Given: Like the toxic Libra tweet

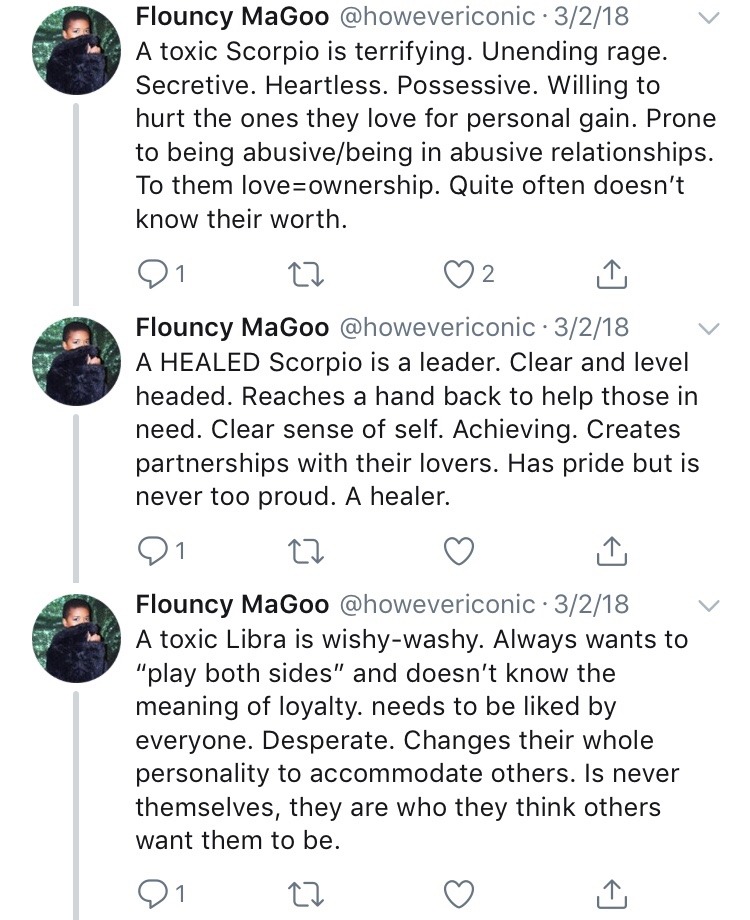Looking at the screenshot, I should (x=457, y=891).
